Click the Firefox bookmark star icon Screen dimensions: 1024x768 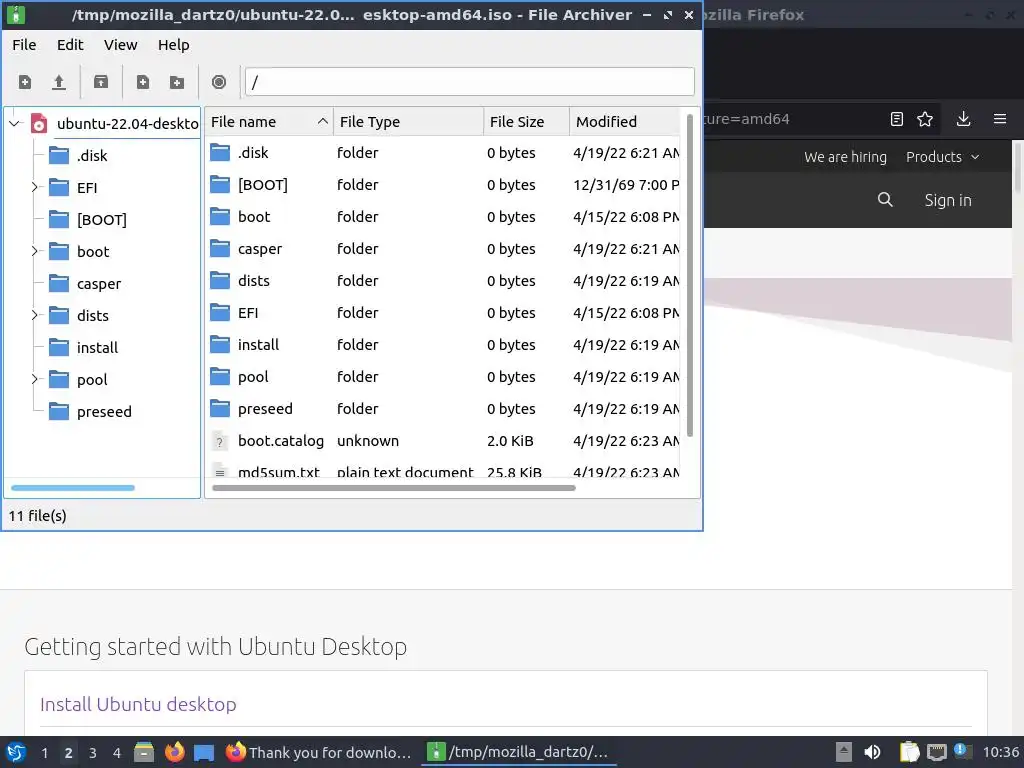point(925,119)
